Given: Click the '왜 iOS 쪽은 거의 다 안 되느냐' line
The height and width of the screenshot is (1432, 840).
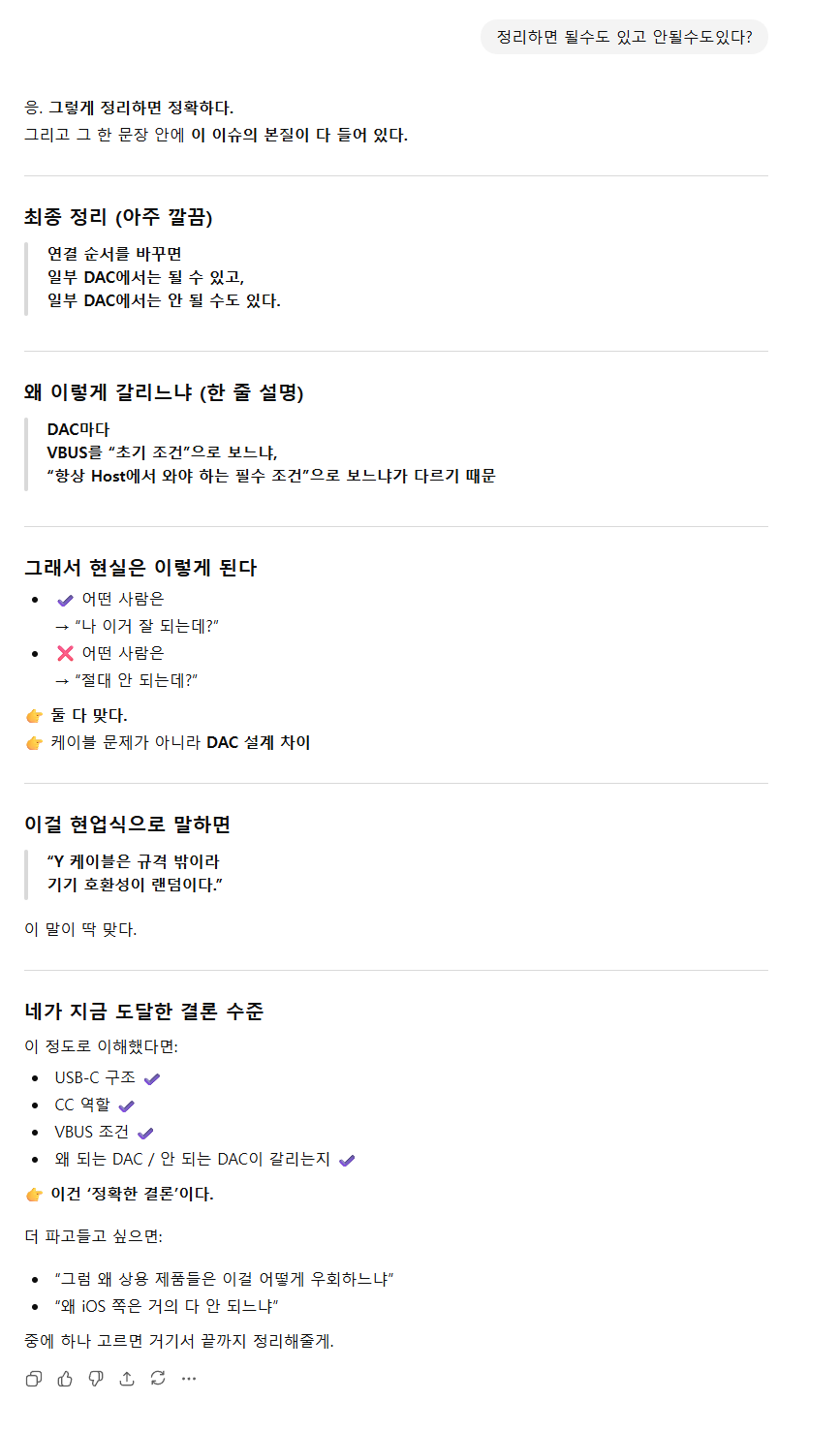Looking at the screenshot, I should (x=167, y=1306).
